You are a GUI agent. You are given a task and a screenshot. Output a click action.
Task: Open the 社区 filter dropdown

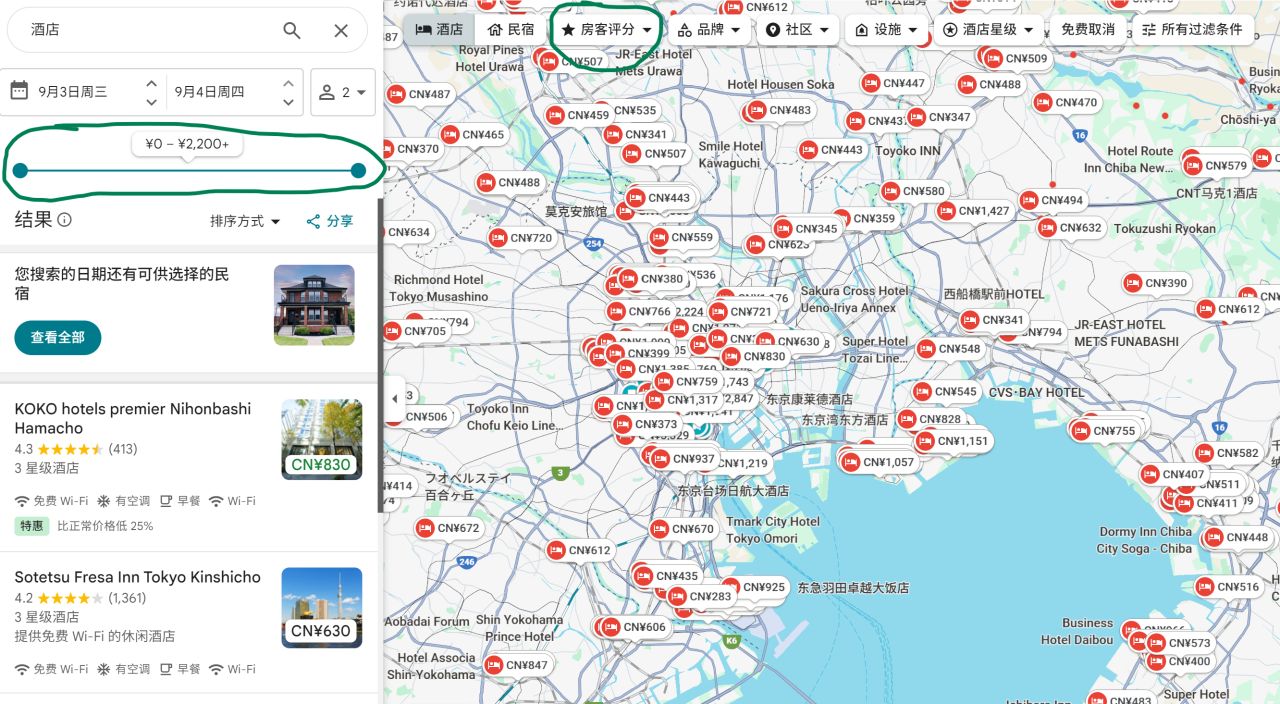(x=797, y=30)
